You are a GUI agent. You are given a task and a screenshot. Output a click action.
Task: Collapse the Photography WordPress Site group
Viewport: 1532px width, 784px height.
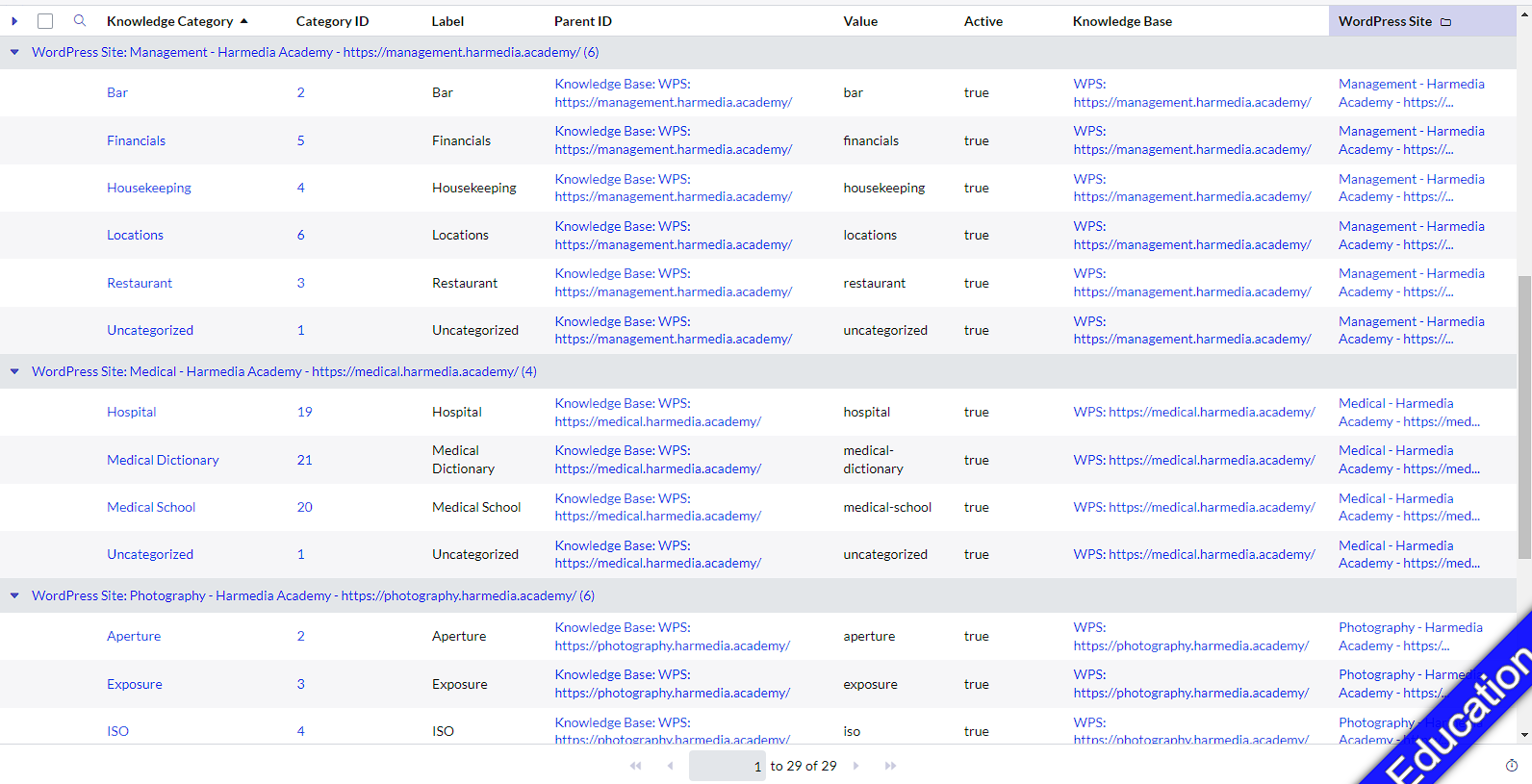click(x=14, y=595)
